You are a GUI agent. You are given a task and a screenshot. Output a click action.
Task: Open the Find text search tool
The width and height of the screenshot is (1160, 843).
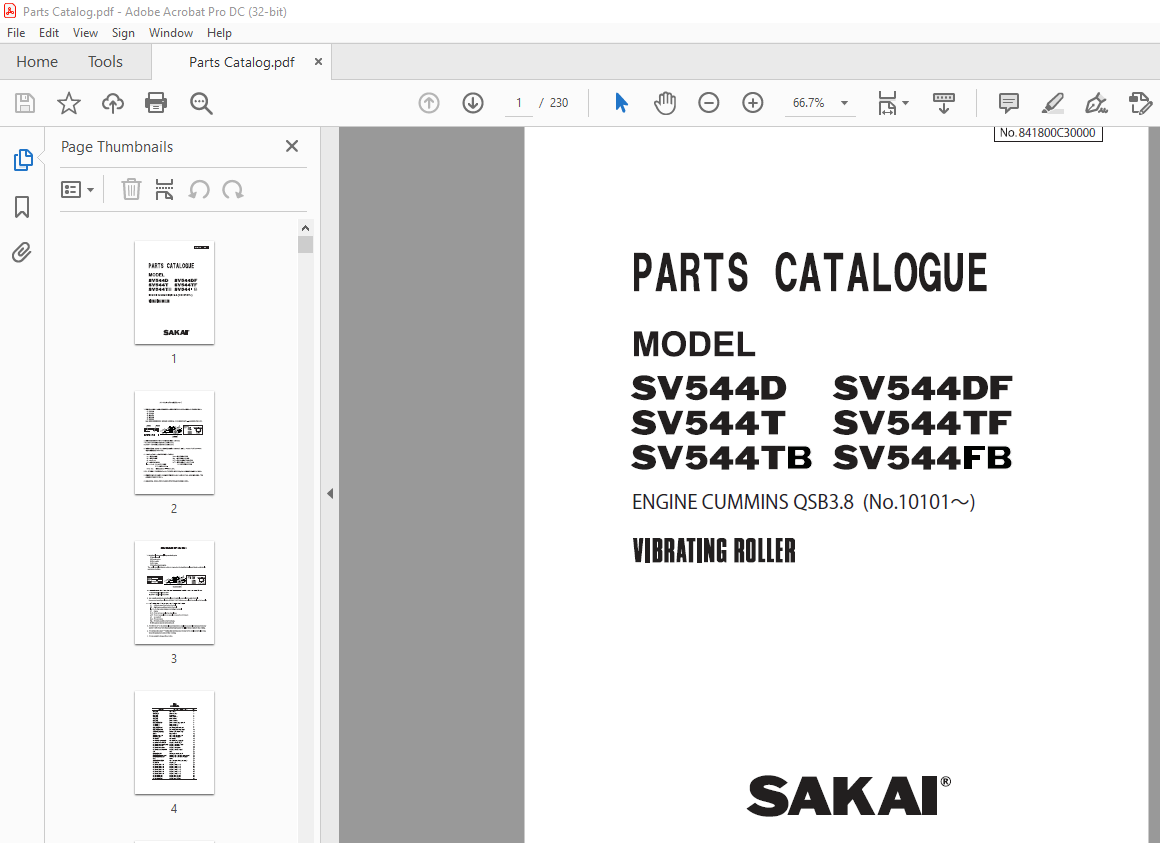[x=201, y=104]
